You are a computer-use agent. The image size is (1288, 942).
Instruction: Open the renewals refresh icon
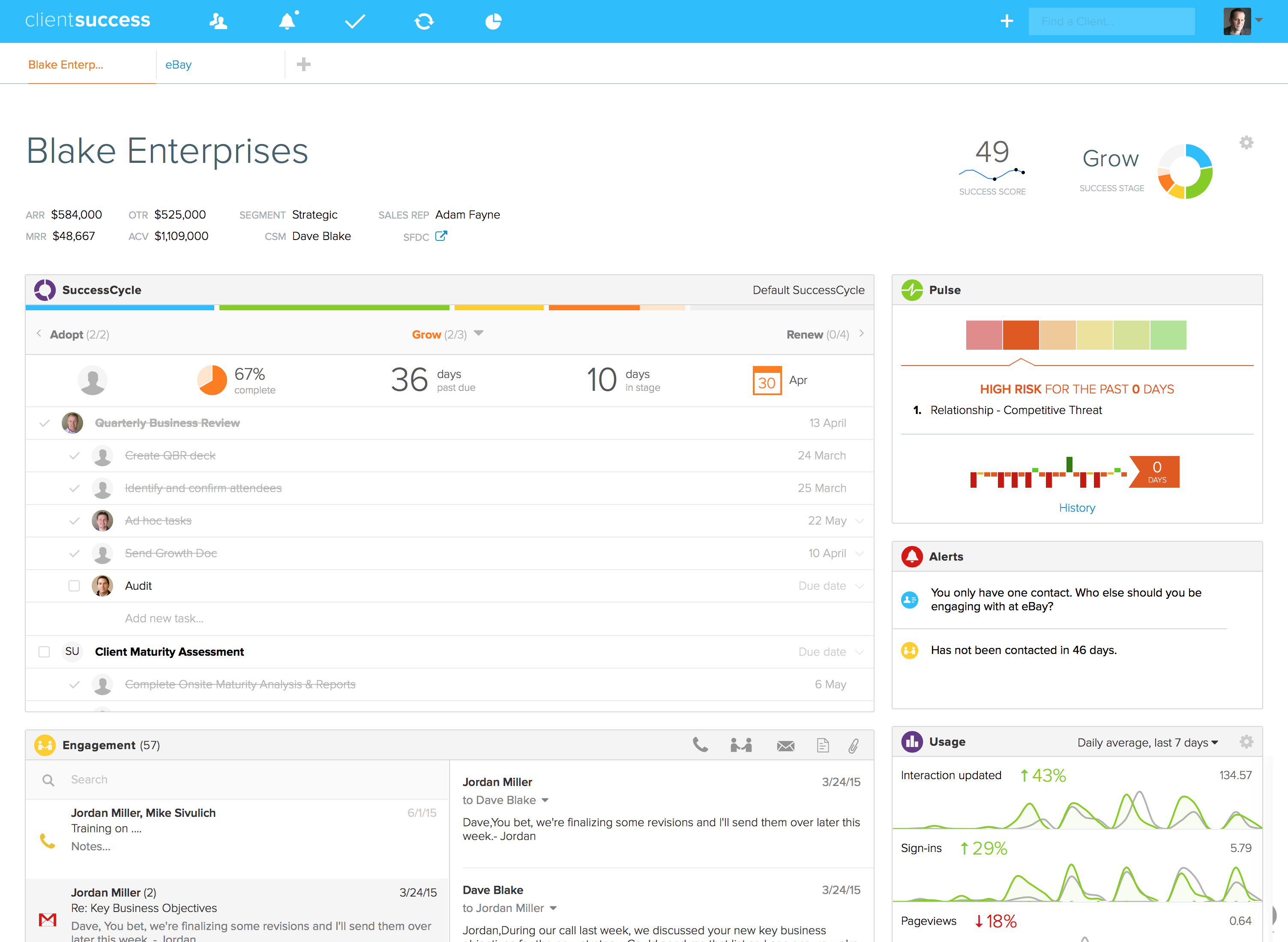point(424,22)
